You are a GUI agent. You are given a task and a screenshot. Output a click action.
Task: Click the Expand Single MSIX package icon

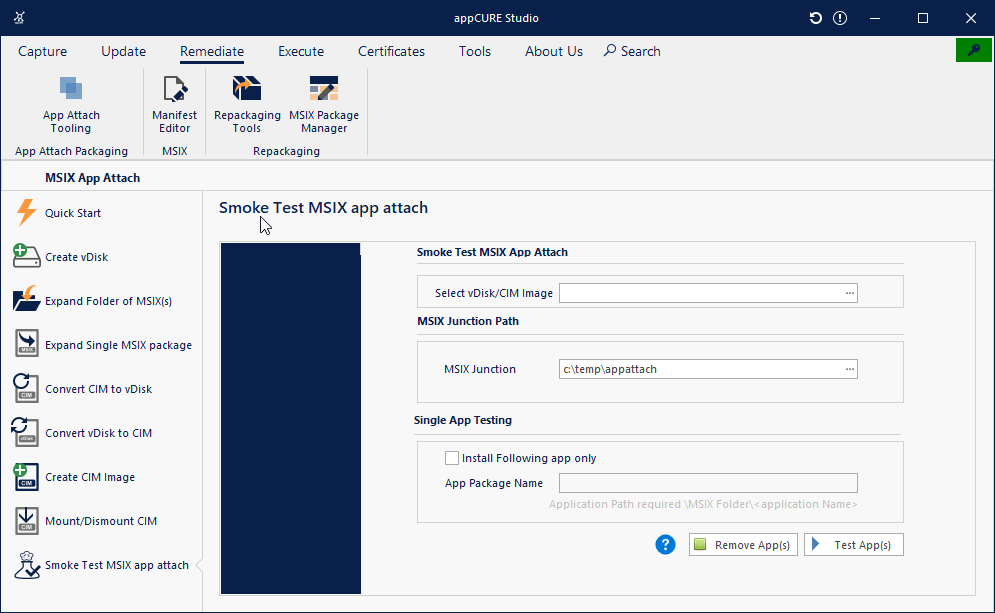click(x=26, y=345)
